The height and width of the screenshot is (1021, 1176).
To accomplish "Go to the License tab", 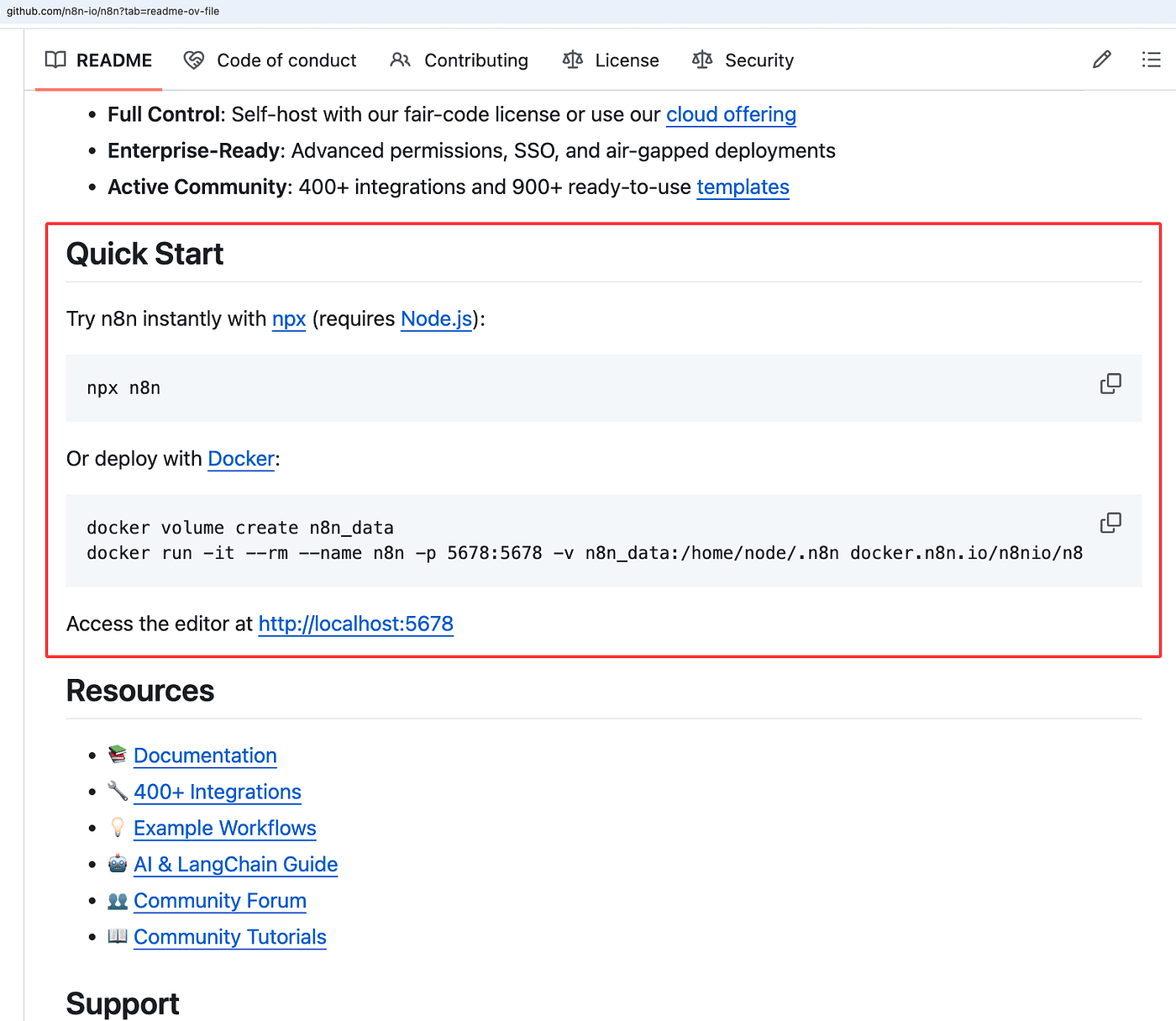I will [x=611, y=61].
